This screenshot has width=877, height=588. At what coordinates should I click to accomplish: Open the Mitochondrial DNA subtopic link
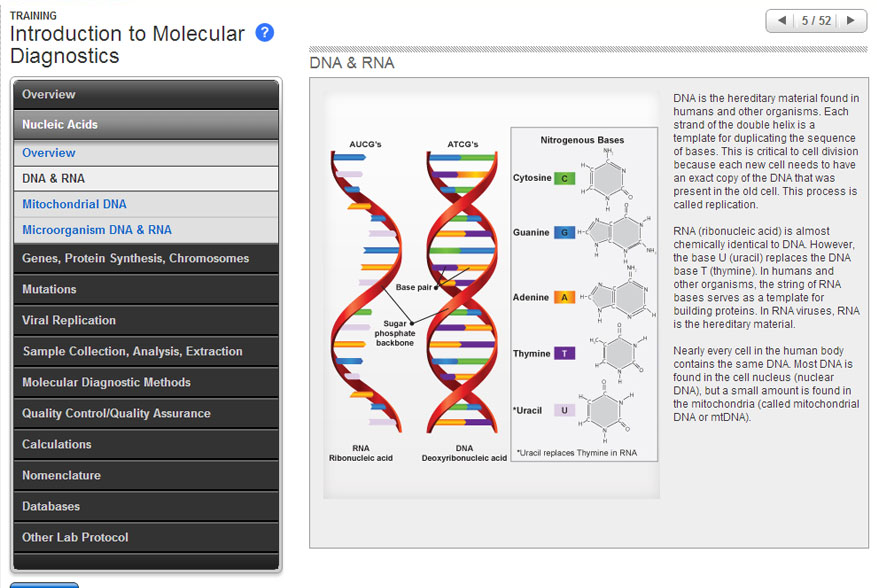pyautogui.click(x=74, y=204)
